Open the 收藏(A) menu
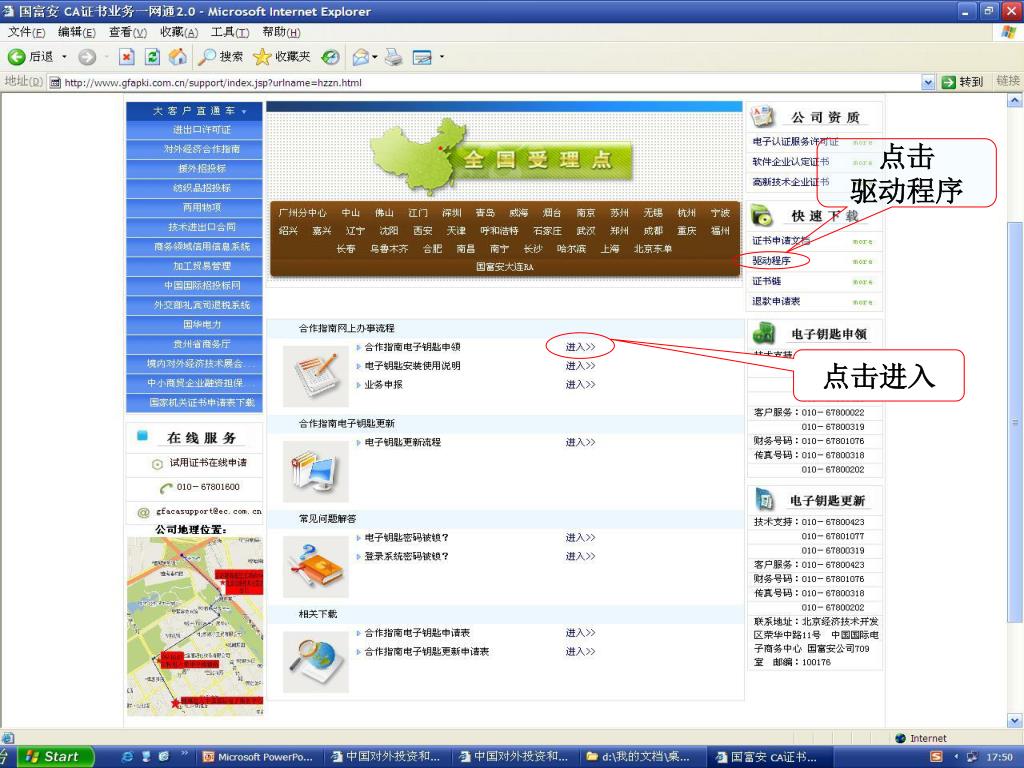 [179, 33]
